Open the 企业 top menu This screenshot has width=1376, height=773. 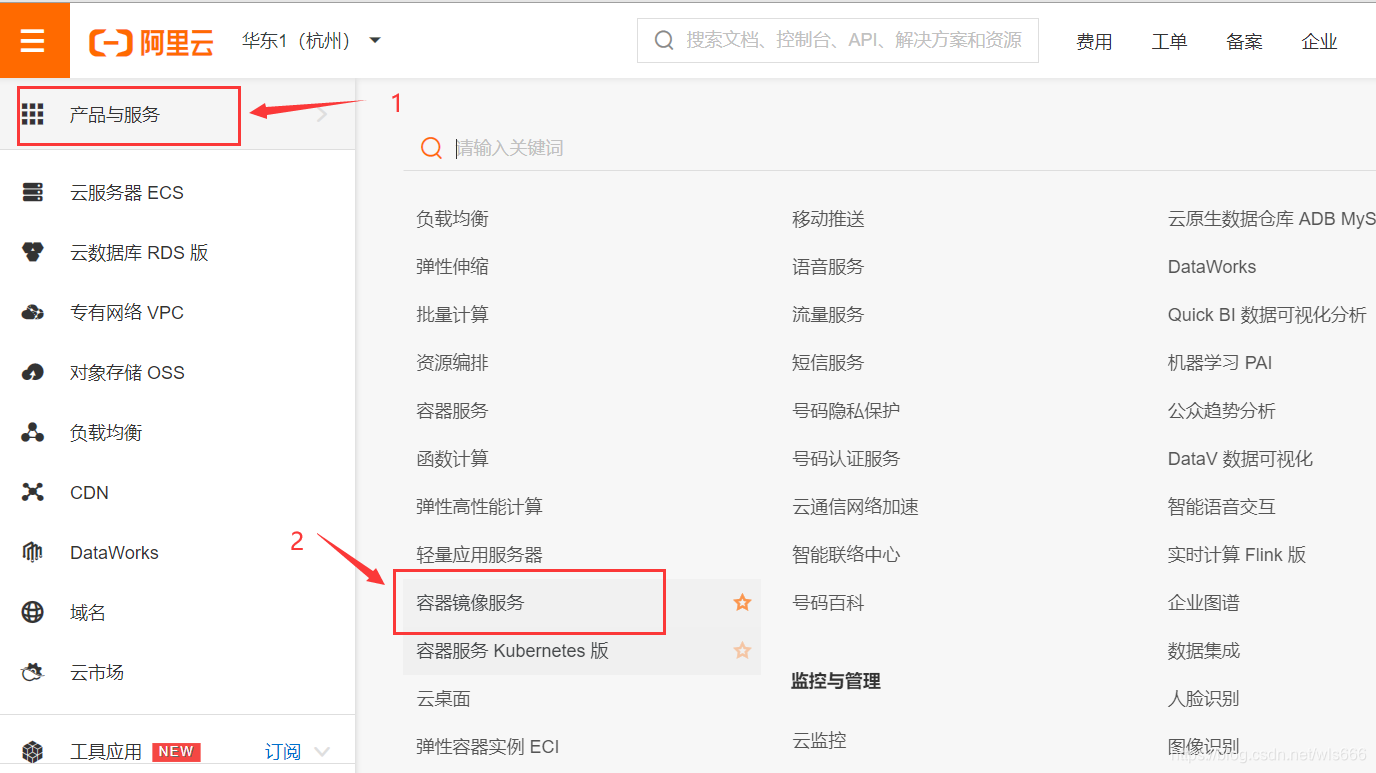[x=1319, y=42]
